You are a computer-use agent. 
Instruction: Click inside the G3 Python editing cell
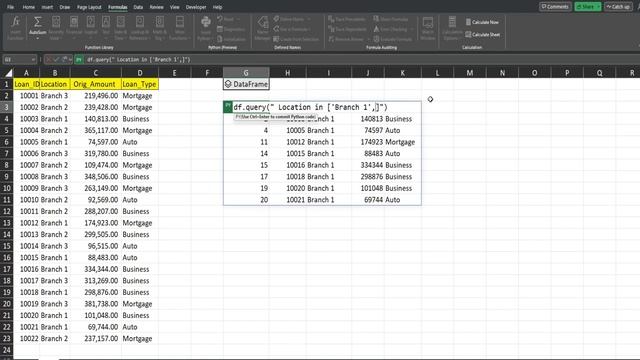(322, 107)
